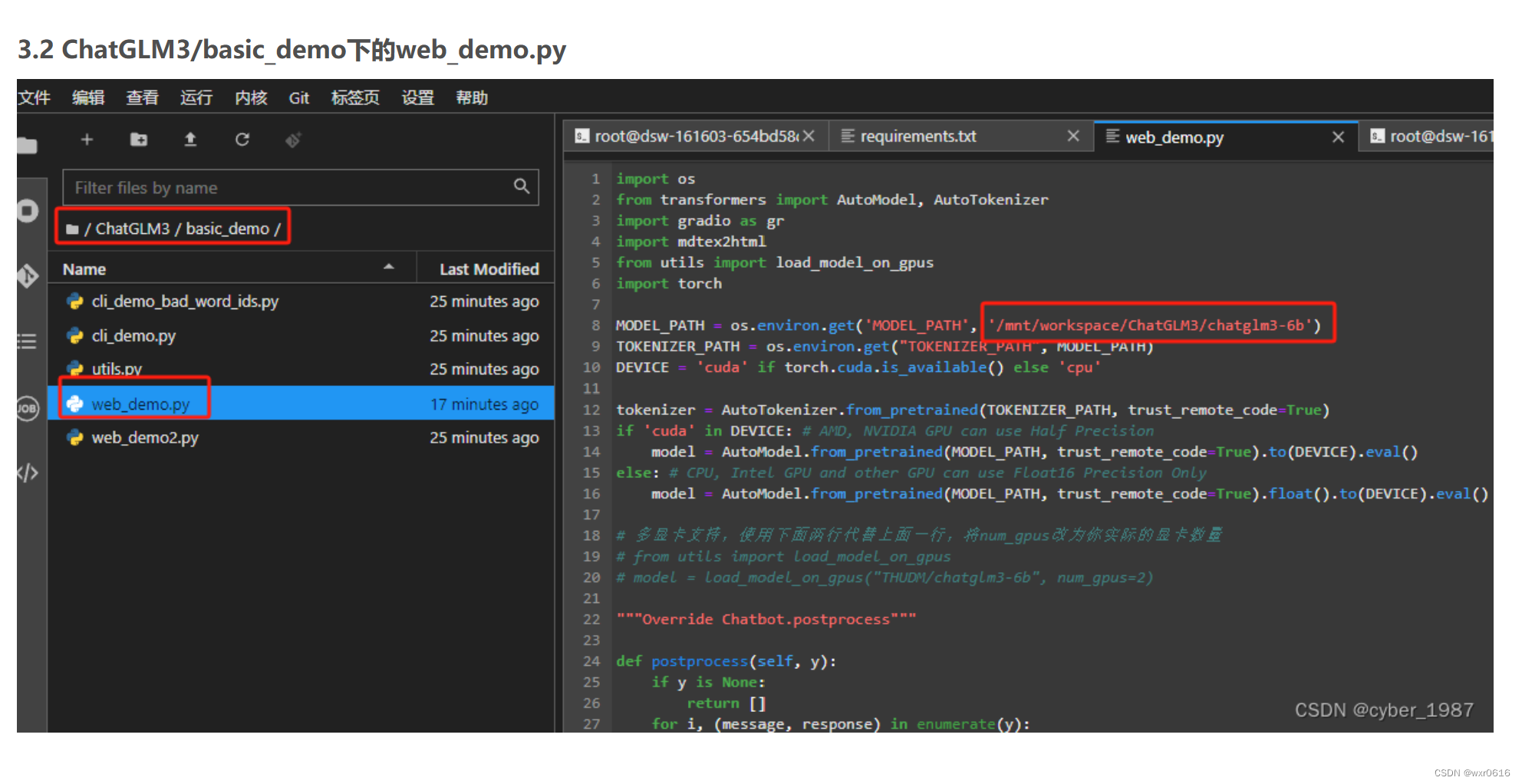1522x784 pixels.
Task: Click 'import os' on line 1
Action: pyautogui.click(x=656, y=179)
